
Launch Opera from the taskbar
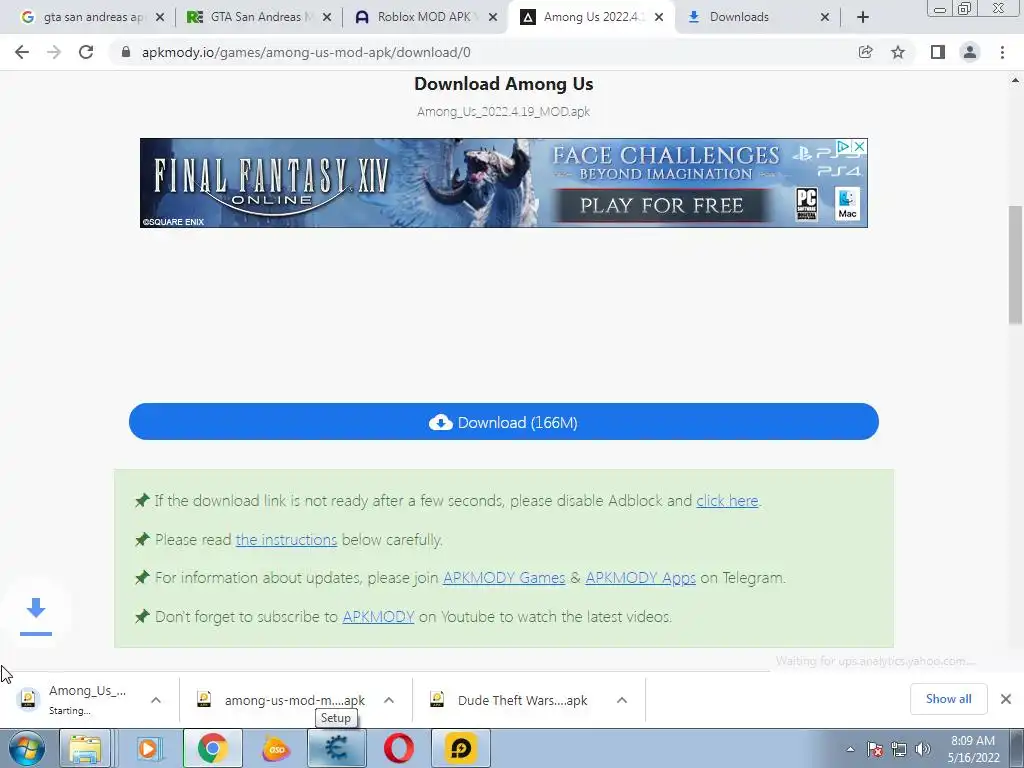point(398,748)
